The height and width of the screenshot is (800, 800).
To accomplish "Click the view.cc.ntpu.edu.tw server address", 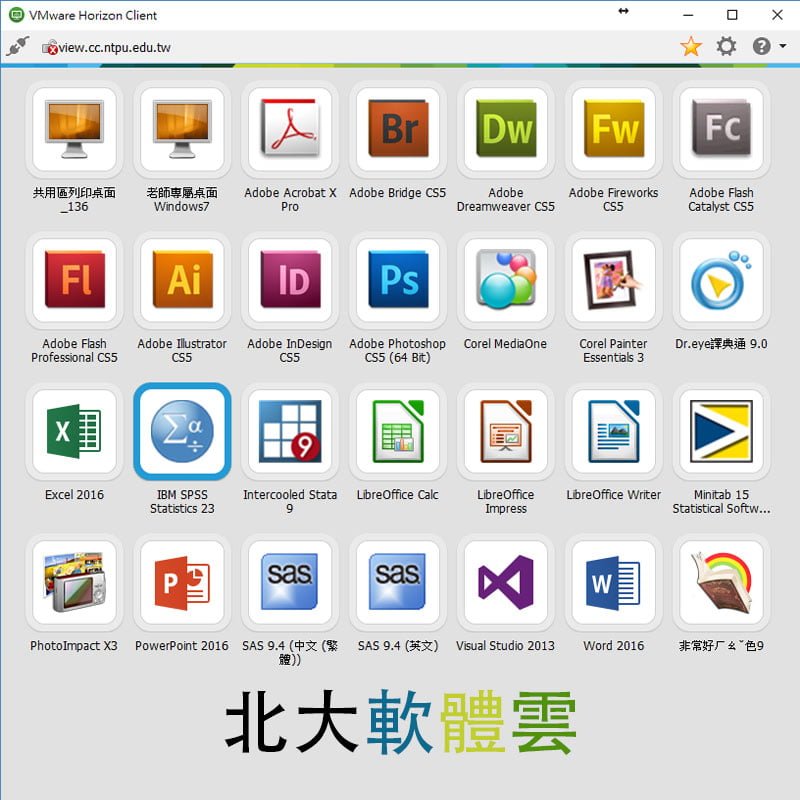I will click(114, 47).
